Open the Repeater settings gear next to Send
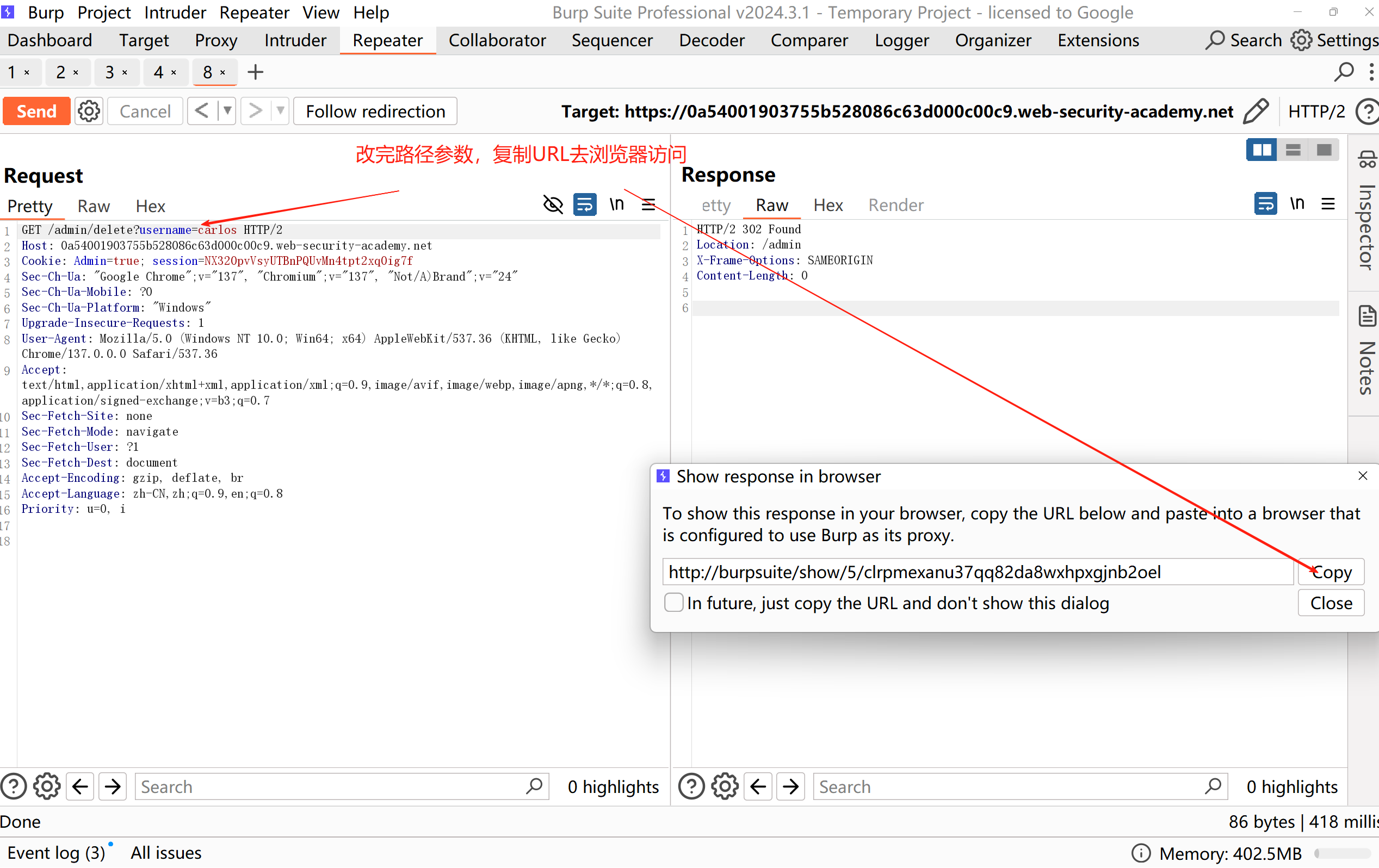1379x868 pixels. click(x=89, y=111)
